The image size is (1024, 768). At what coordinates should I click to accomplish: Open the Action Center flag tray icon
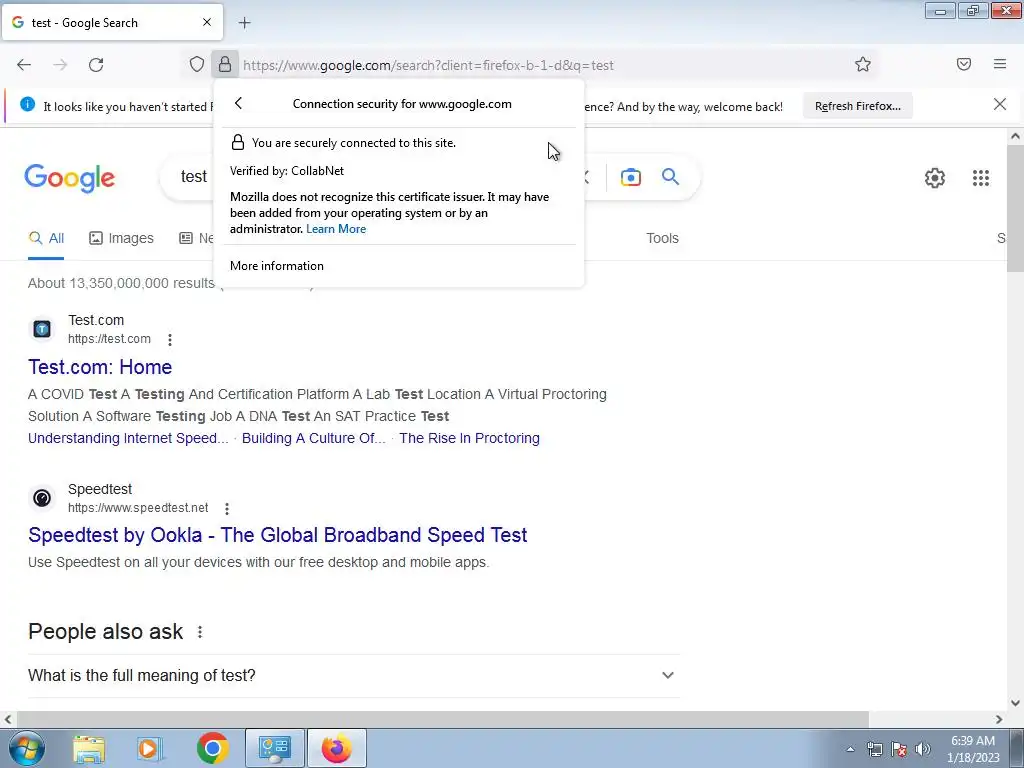click(x=899, y=749)
